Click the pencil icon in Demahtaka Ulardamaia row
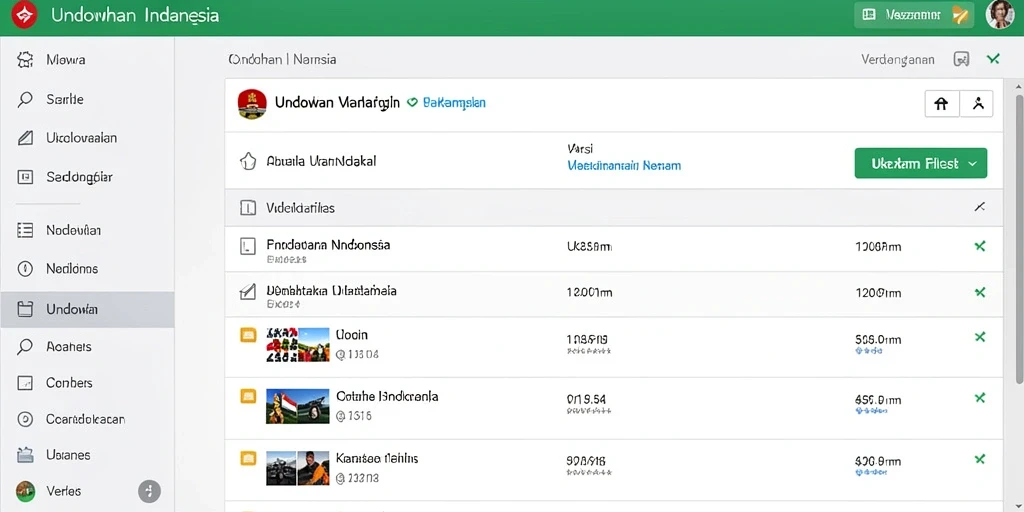The width and height of the screenshot is (1024, 512). coord(248,292)
